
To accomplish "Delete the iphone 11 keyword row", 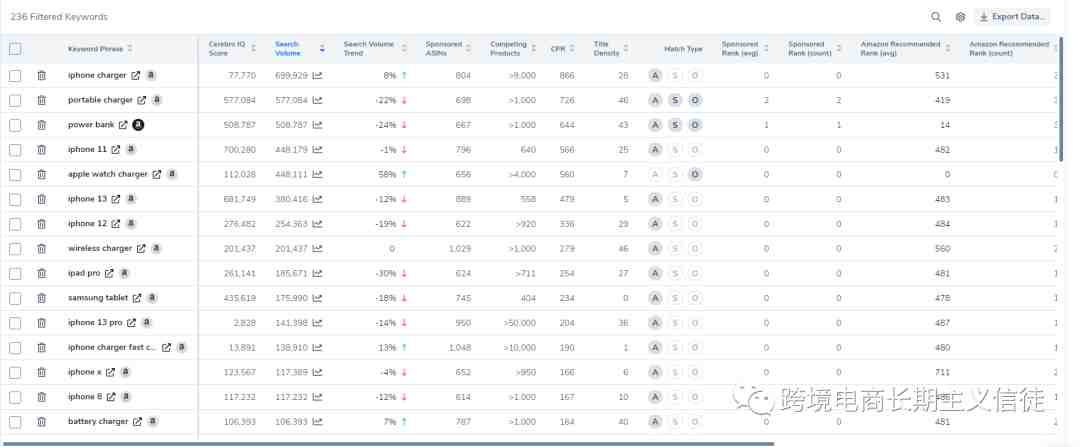I will 41,149.
